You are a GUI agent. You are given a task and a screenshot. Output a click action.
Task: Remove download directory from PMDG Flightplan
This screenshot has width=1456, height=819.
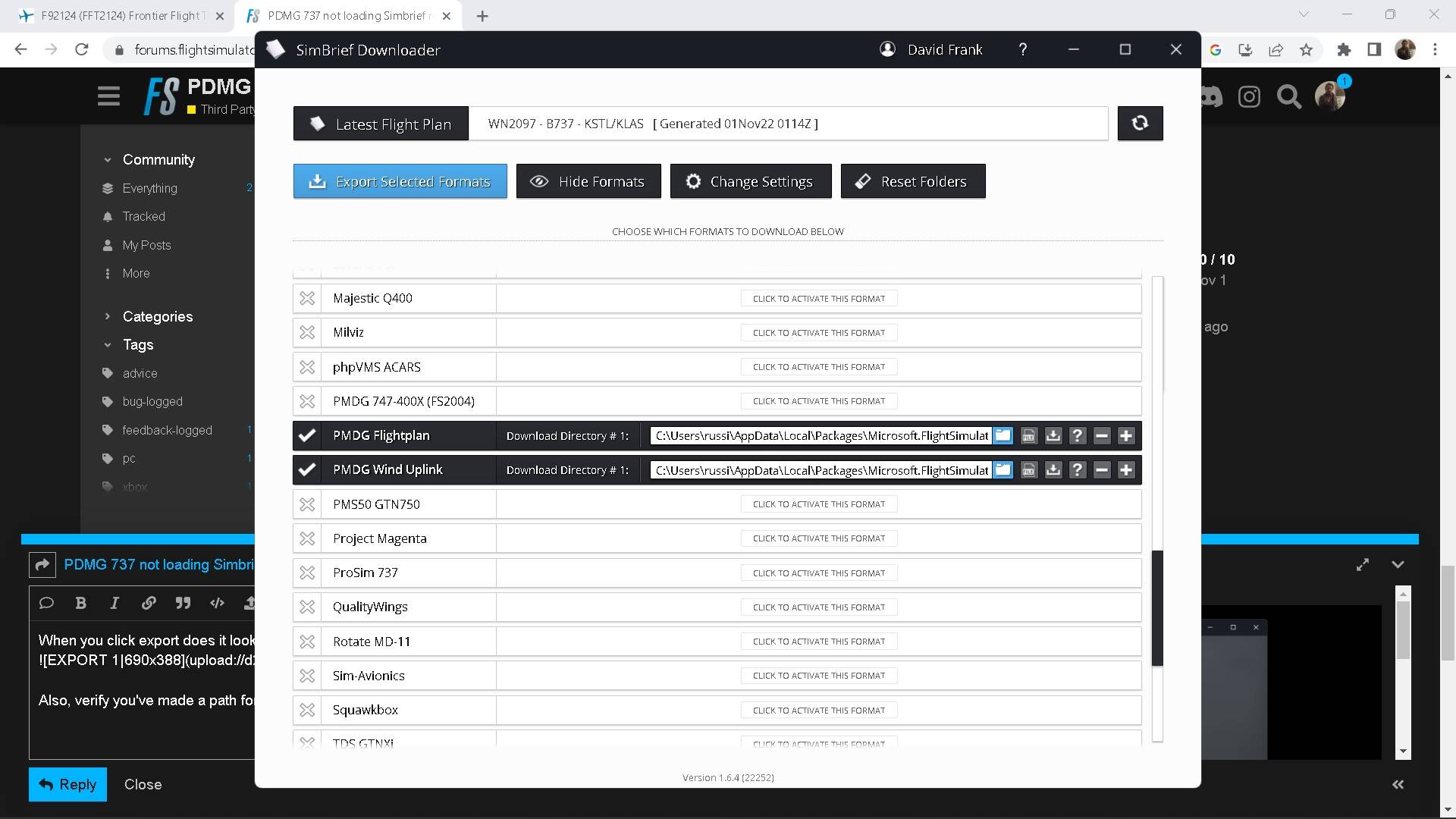[1102, 435]
